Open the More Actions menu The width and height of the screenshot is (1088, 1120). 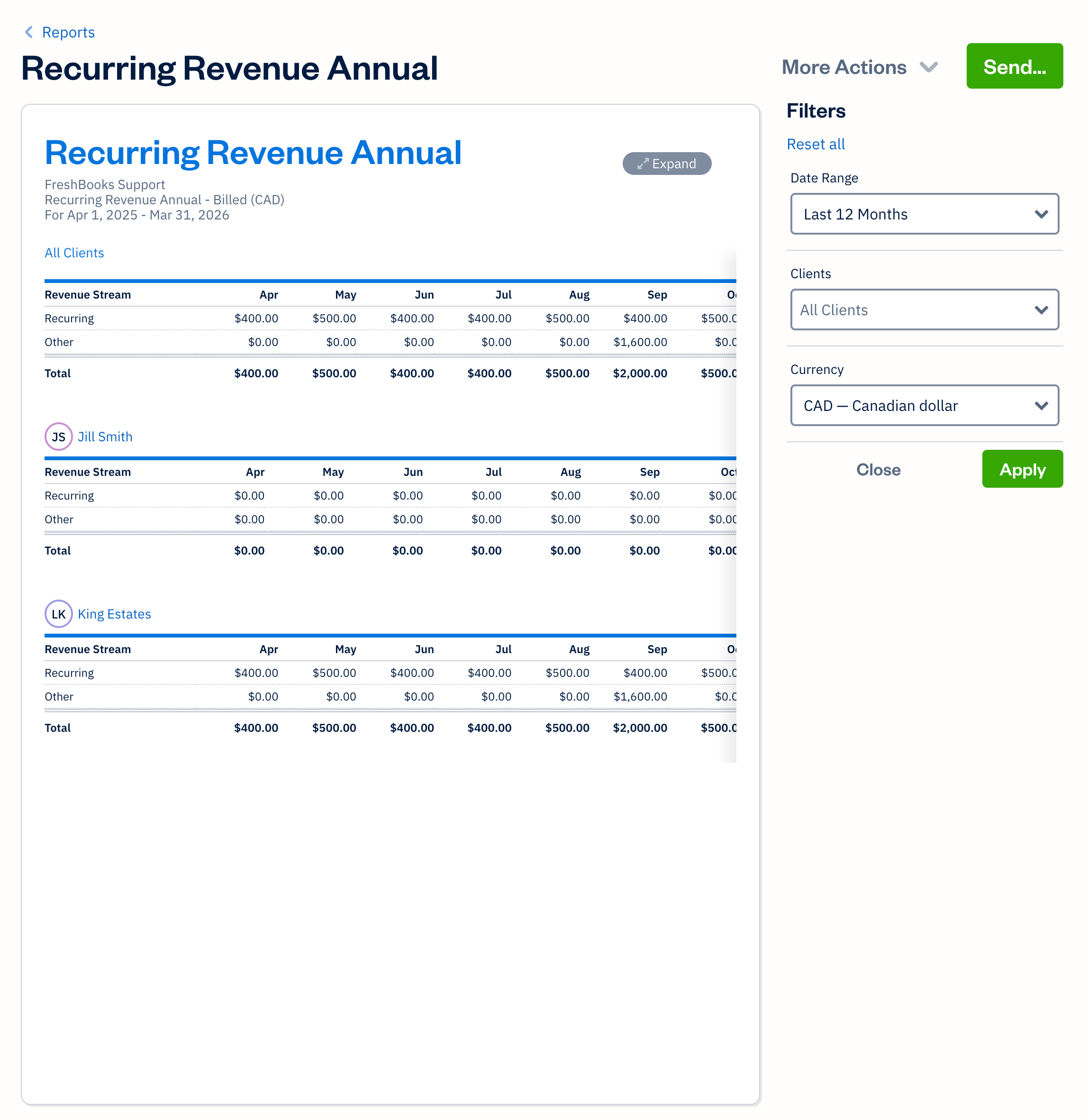tap(844, 66)
